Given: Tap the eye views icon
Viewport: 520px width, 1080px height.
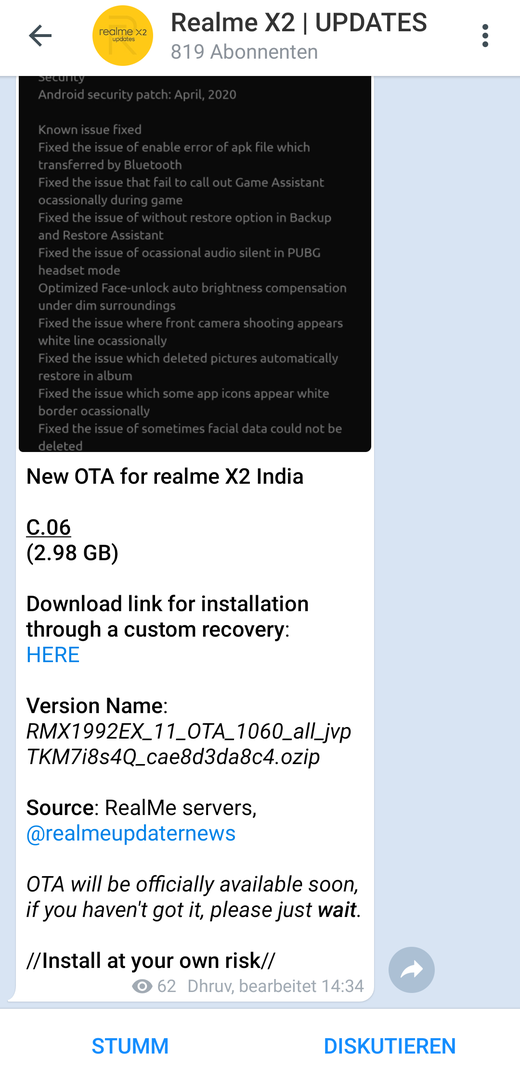Looking at the screenshot, I should 142,986.
